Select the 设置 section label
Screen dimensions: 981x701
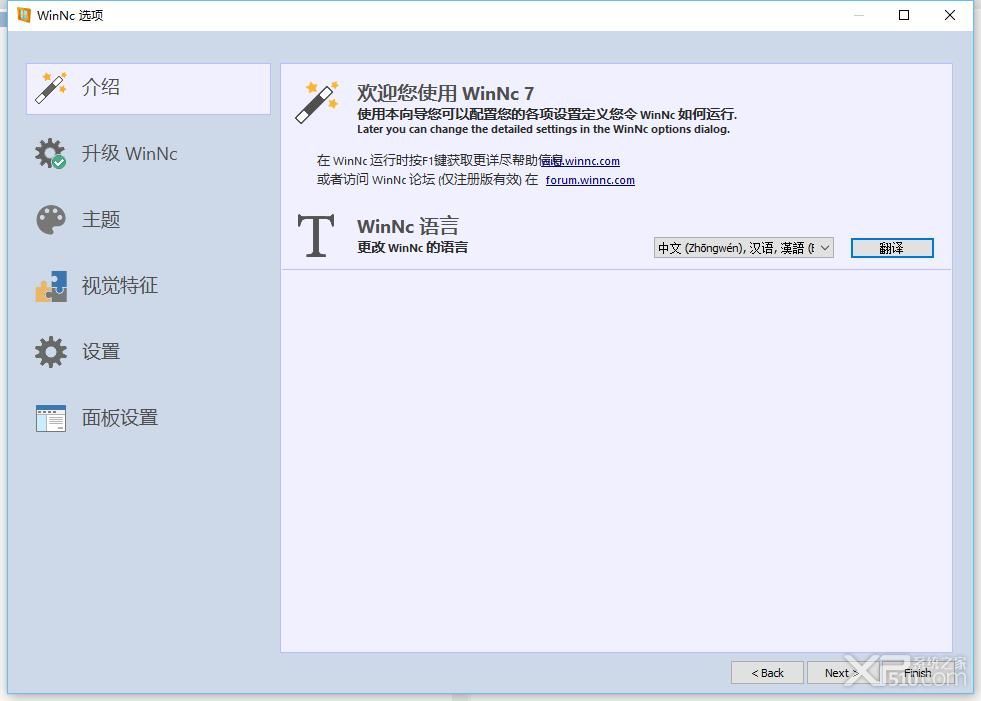click(101, 352)
